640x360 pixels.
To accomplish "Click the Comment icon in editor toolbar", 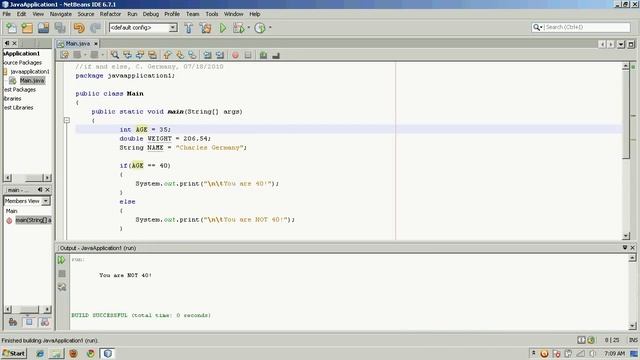I will 263,55.
